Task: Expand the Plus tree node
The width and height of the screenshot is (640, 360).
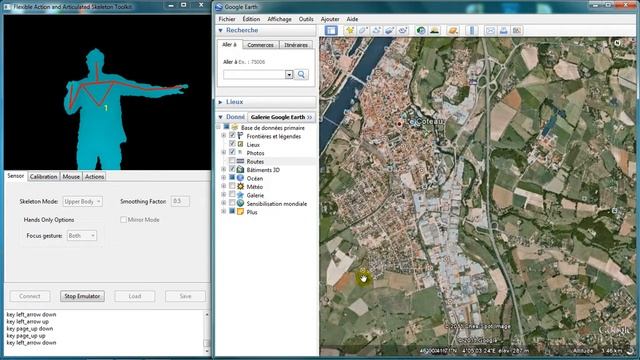Action: 223,211
